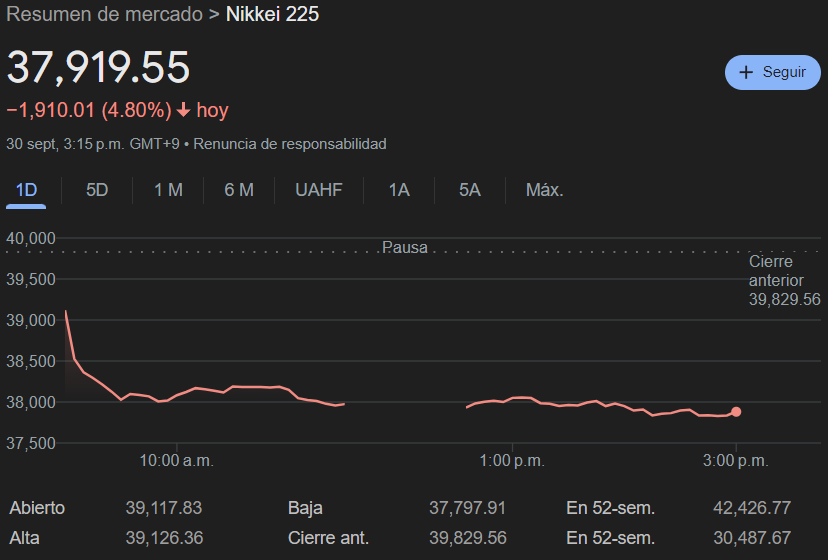
Task: Click the 37,500 y-axis label
Action: [x=31, y=443]
